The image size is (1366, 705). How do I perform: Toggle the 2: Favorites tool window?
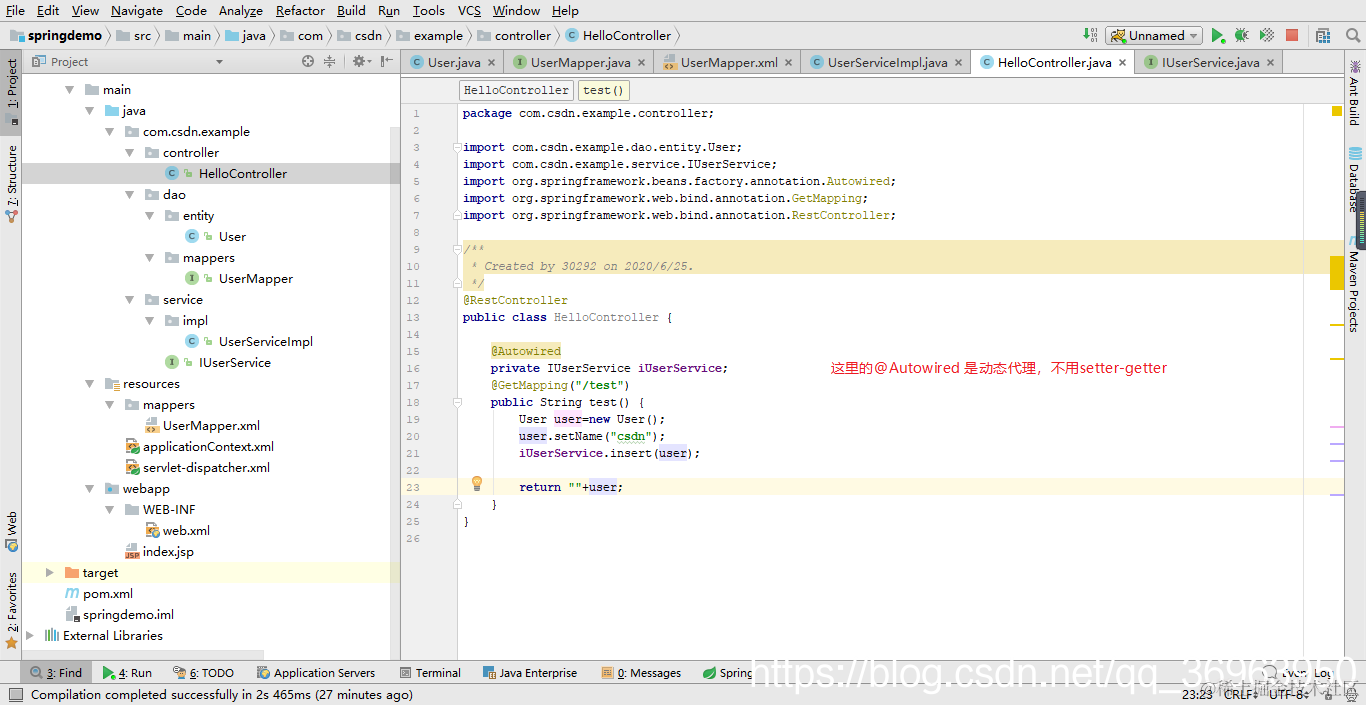[11, 610]
